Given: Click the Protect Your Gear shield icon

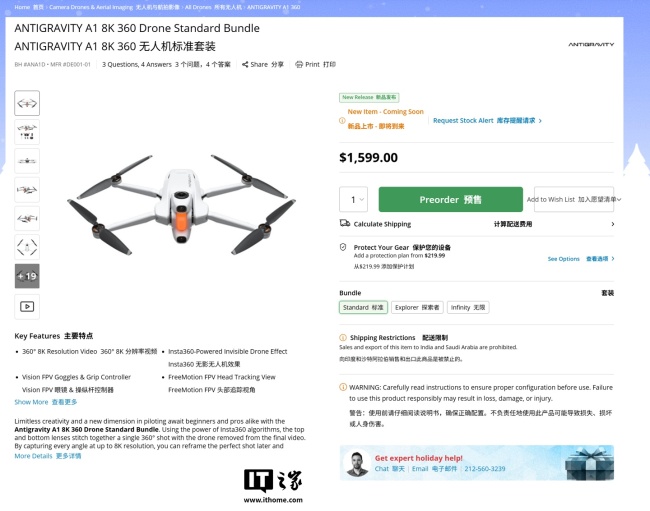Looking at the screenshot, I should pyautogui.click(x=344, y=246).
